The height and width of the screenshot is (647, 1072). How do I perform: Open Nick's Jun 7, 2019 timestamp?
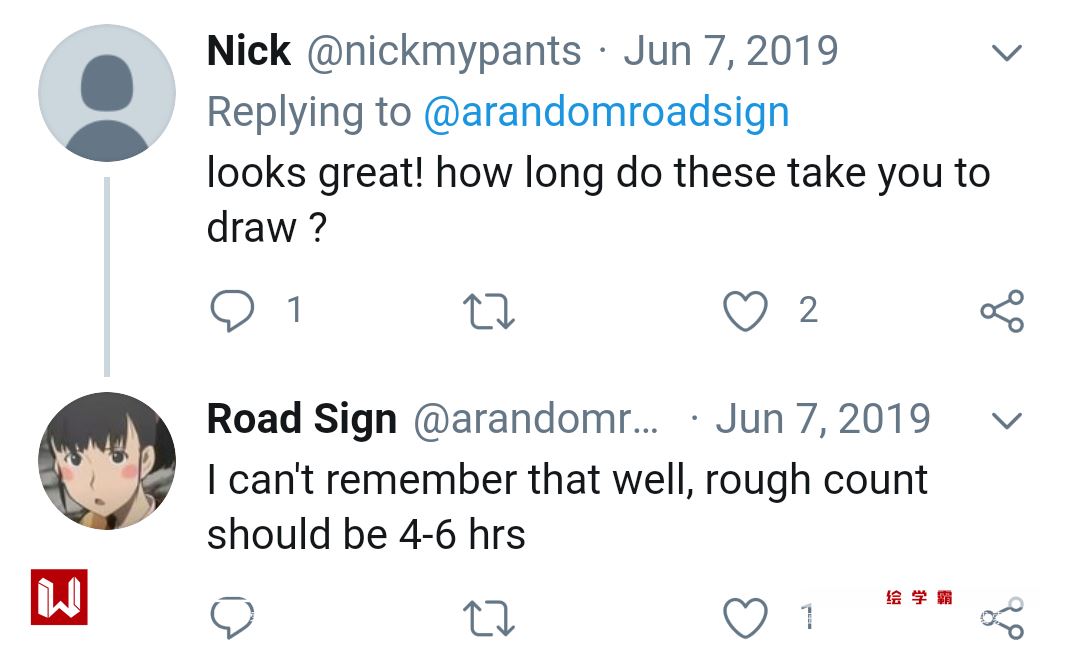(730, 51)
